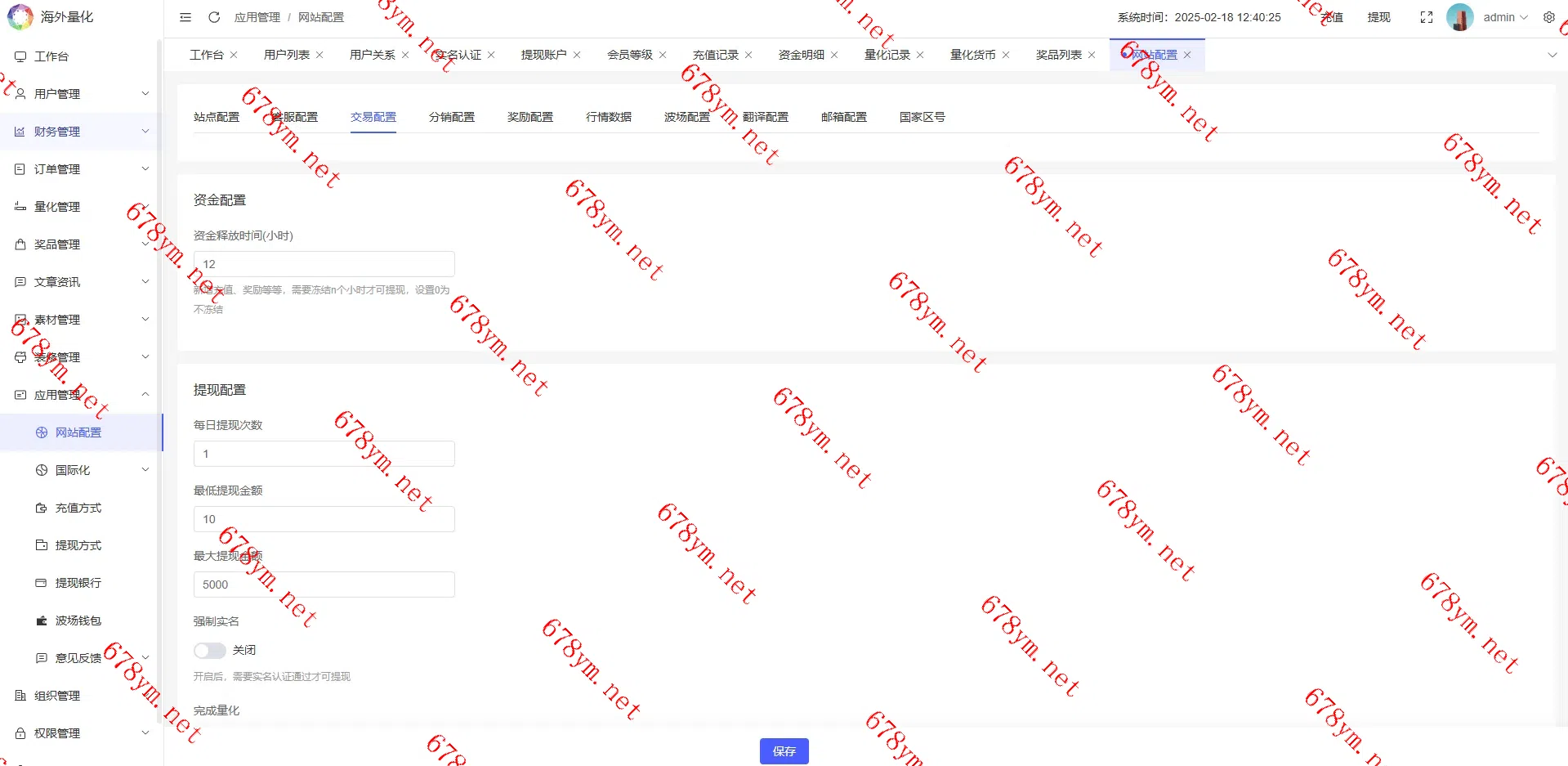Viewport: 1568px width, 766px height.
Task: Click the 海外量化 logo icon
Action: (20, 17)
